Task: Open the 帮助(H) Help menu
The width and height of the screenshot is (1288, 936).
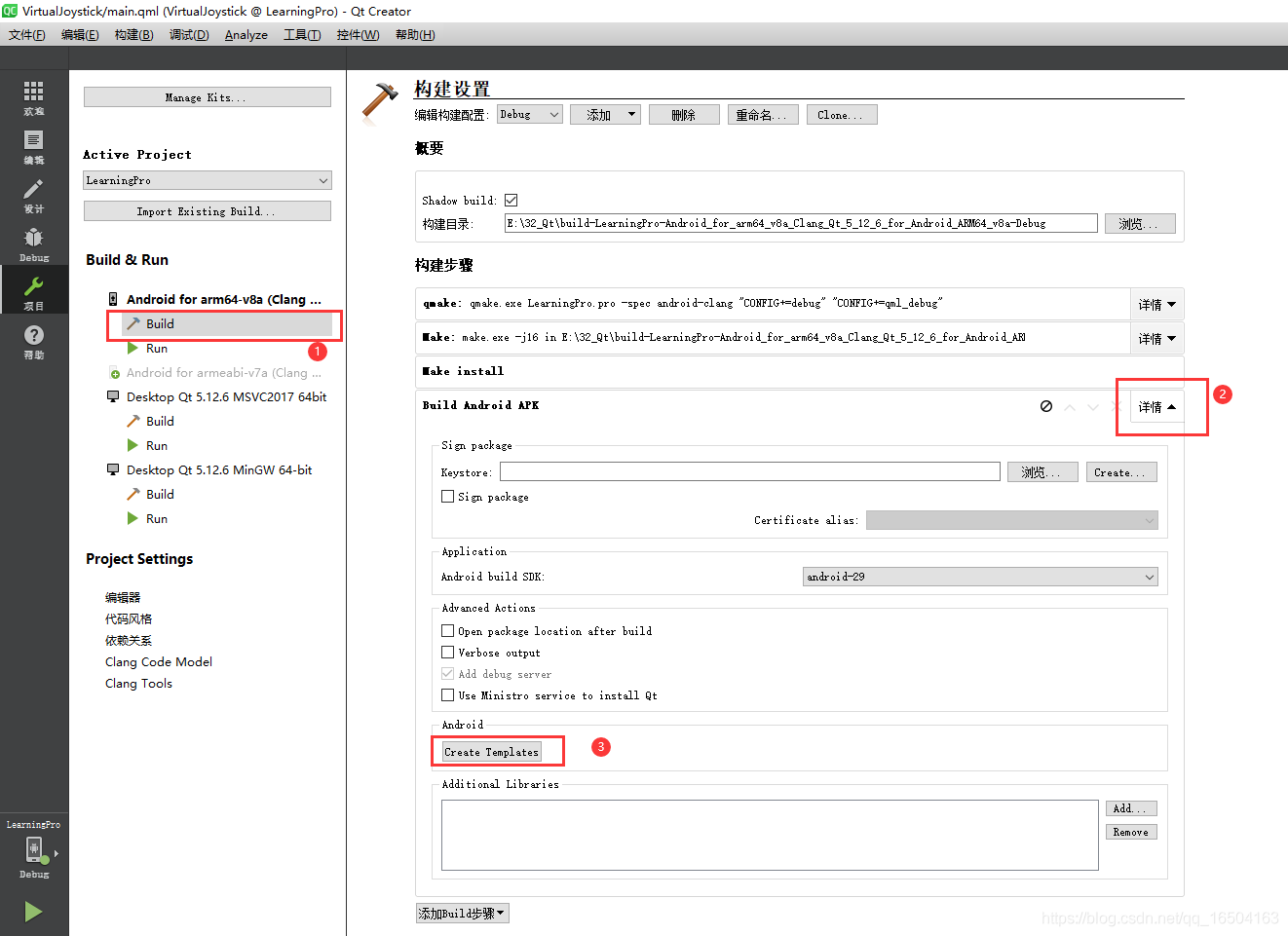Action: click(415, 34)
